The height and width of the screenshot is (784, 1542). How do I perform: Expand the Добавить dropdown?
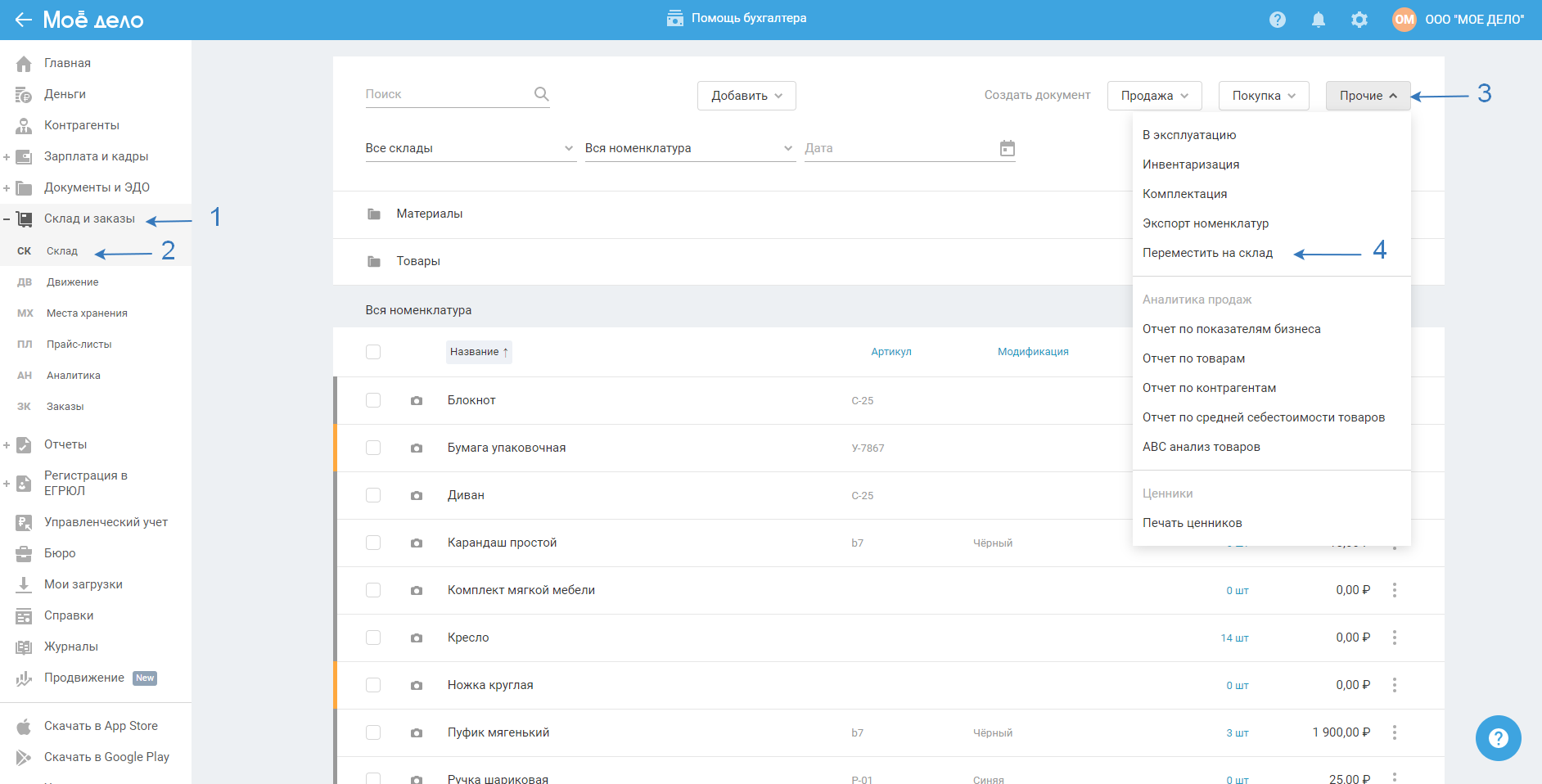click(x=746, y=96)
